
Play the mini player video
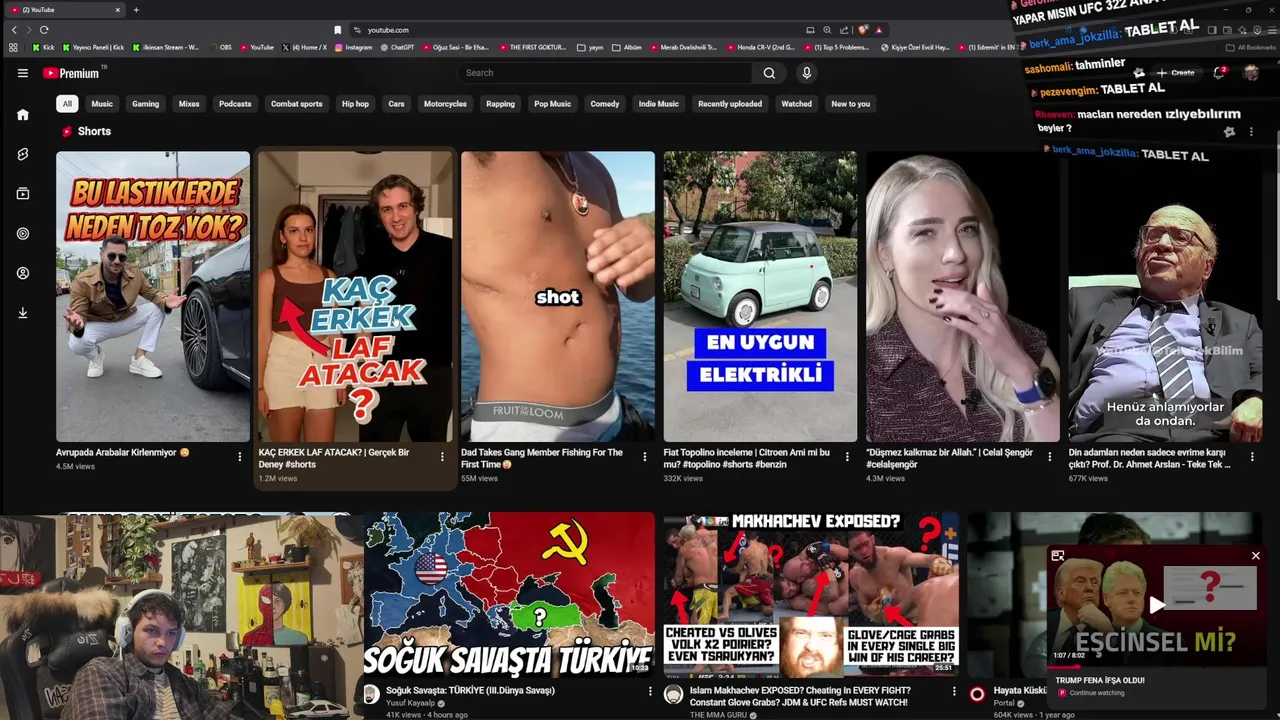pos(1157,605)
